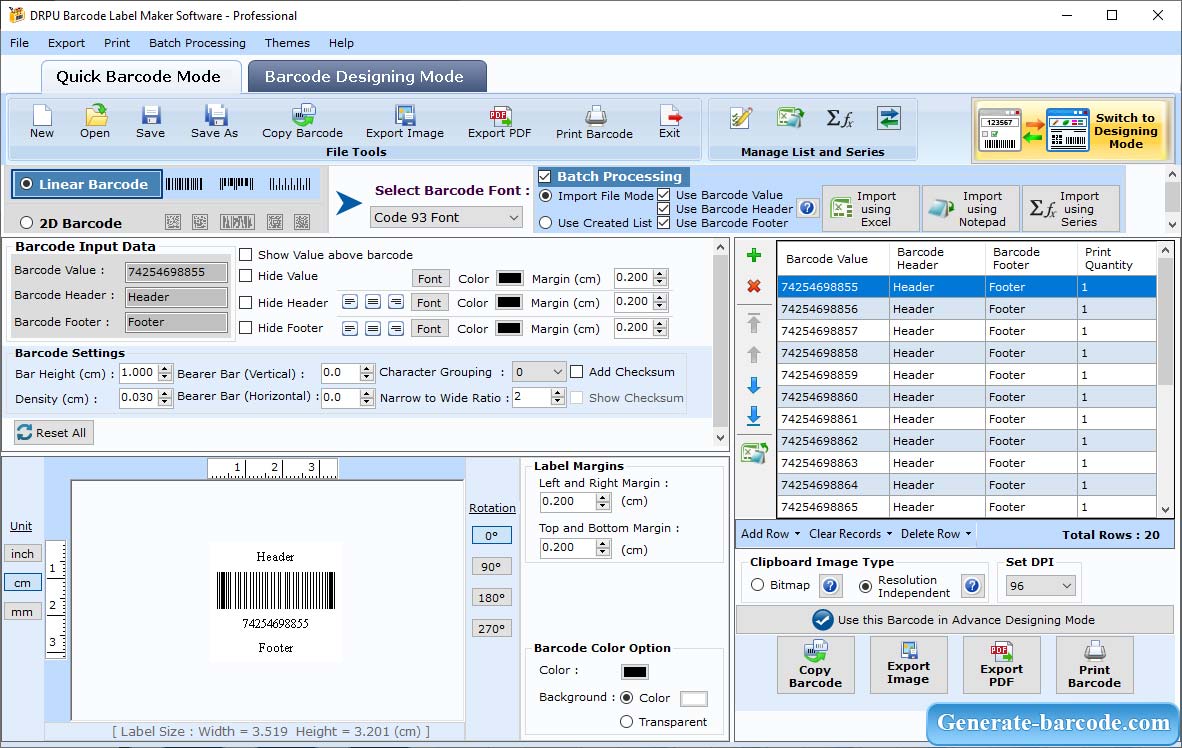Expand the Delete Row dropdown
The height and width of the screenshot is (748, 1182).
point(935,534)
